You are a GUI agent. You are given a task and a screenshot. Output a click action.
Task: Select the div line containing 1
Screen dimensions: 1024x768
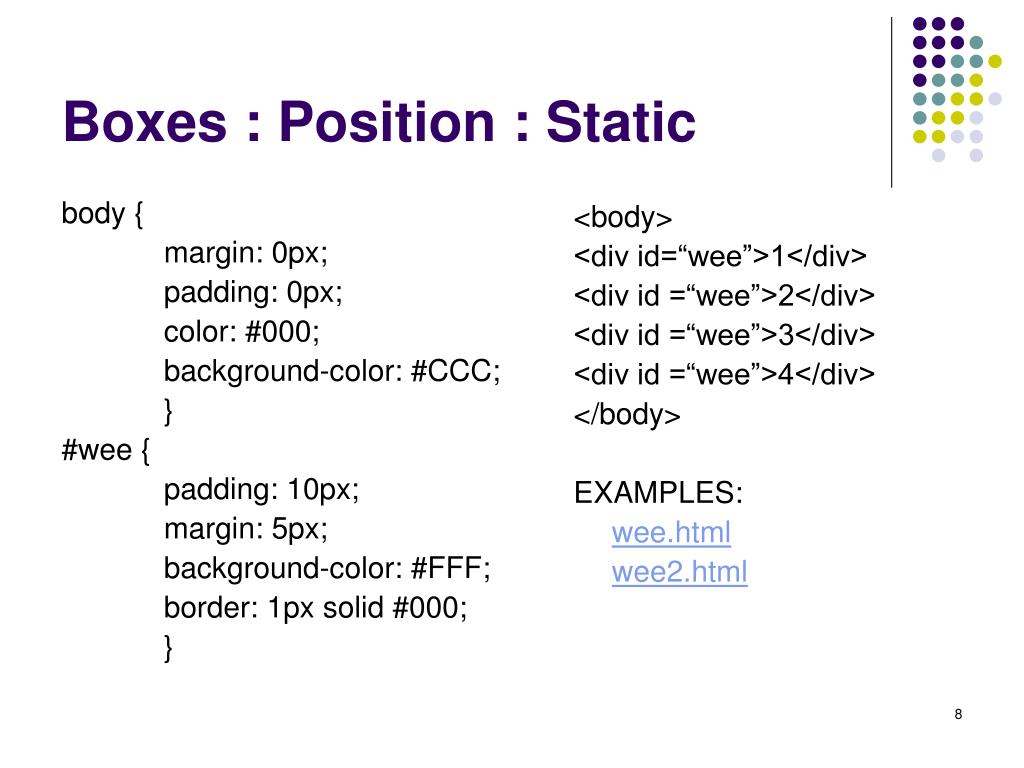pyautogui.click(x=720, y=256)
